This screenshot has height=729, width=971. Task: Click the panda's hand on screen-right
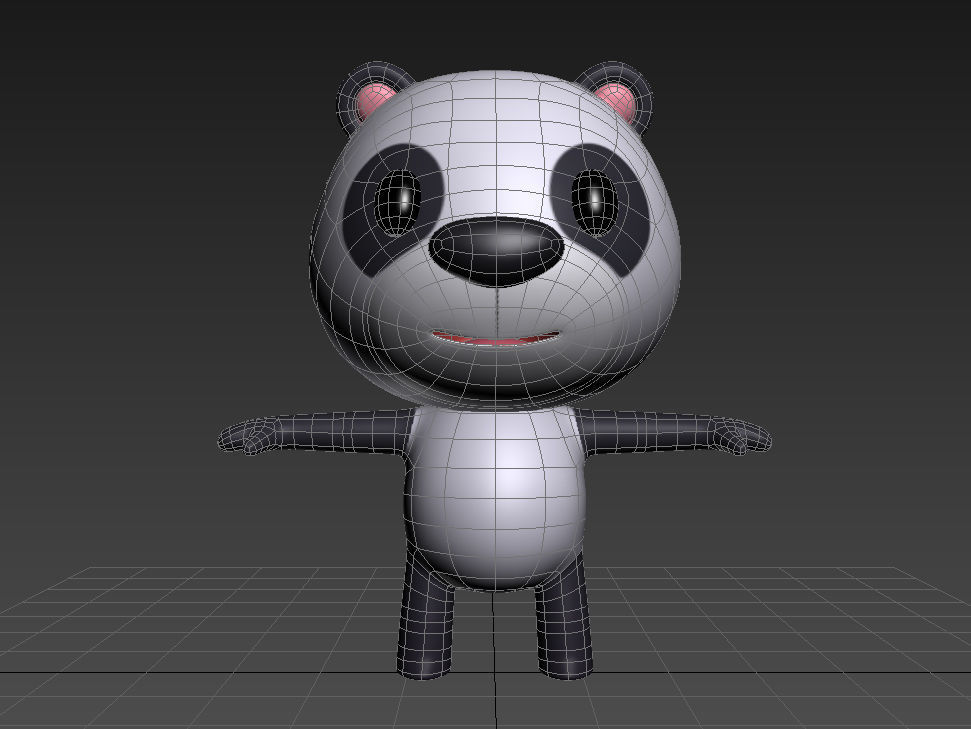741,435
